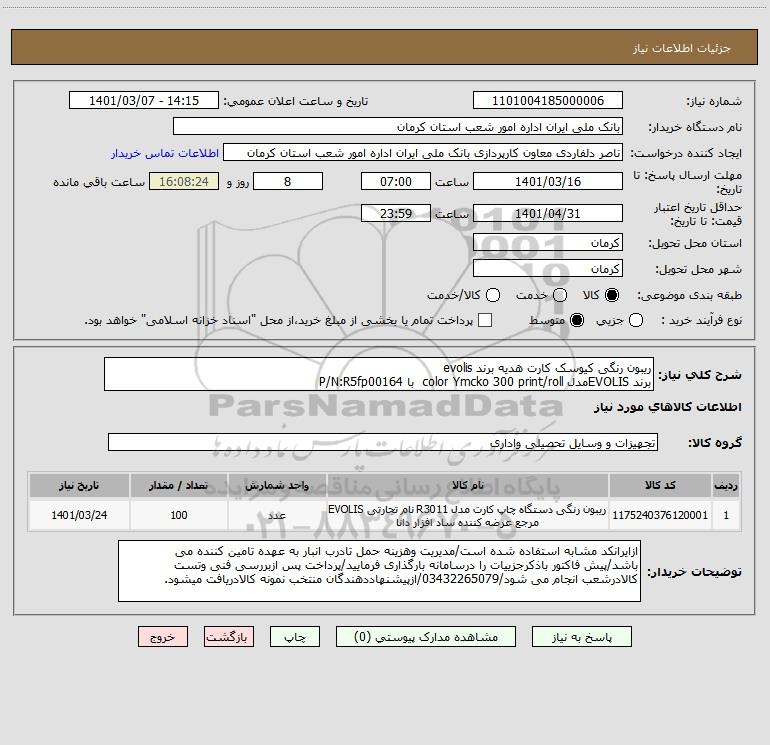Click the announcement date field 1401/03/07 - 14:15
The height and width of the screenshot is (745, 770).
tap(144, 101)
